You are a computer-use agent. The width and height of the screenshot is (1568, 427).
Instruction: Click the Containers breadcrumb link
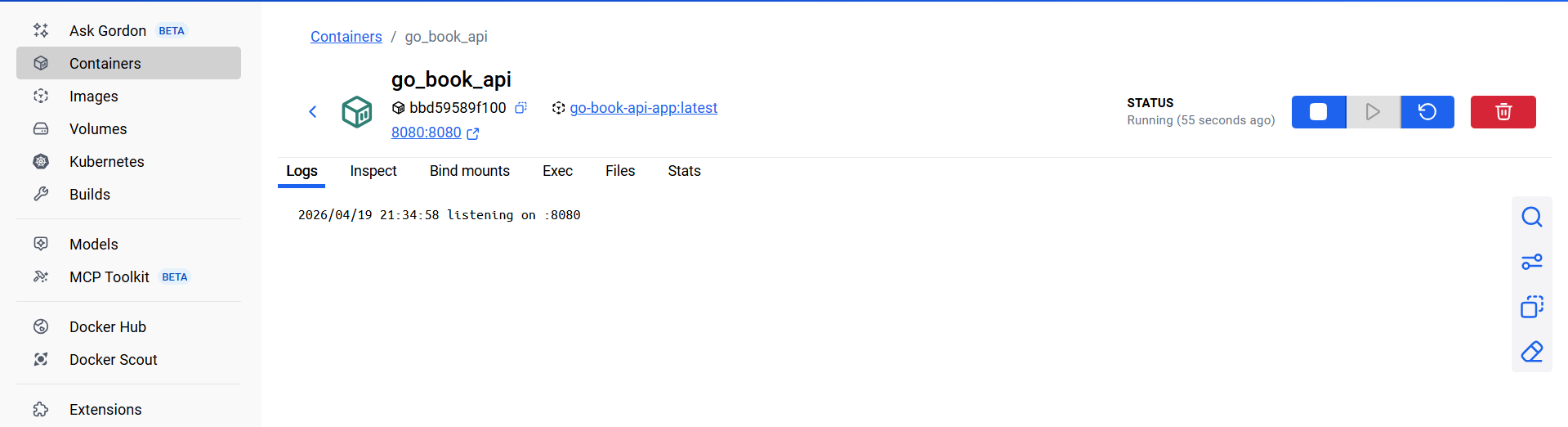point(346,37)
